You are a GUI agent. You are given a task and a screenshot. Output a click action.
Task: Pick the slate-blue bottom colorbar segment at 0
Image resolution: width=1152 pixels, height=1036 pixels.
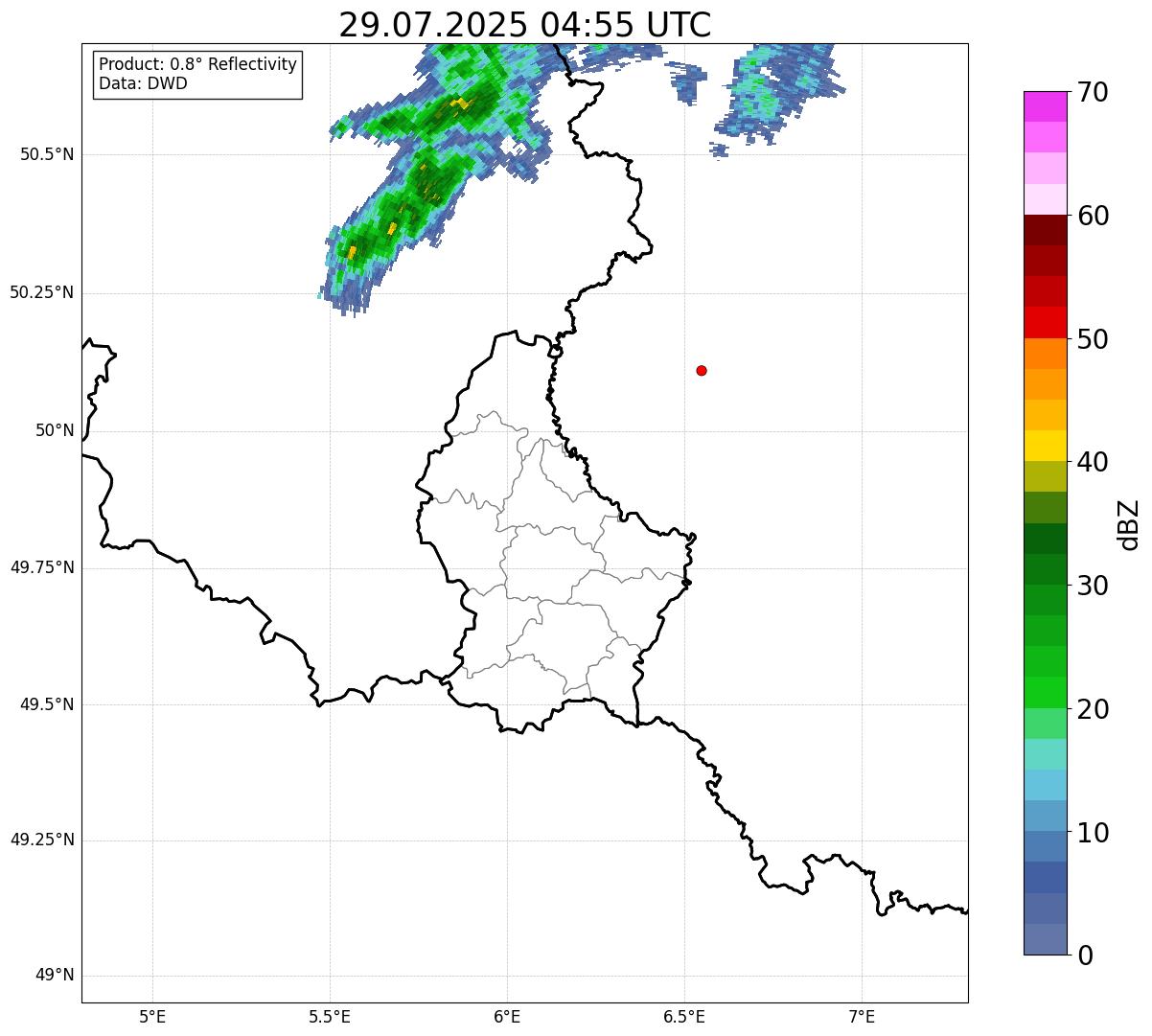pyautogui.click(x=1045, y=939)
